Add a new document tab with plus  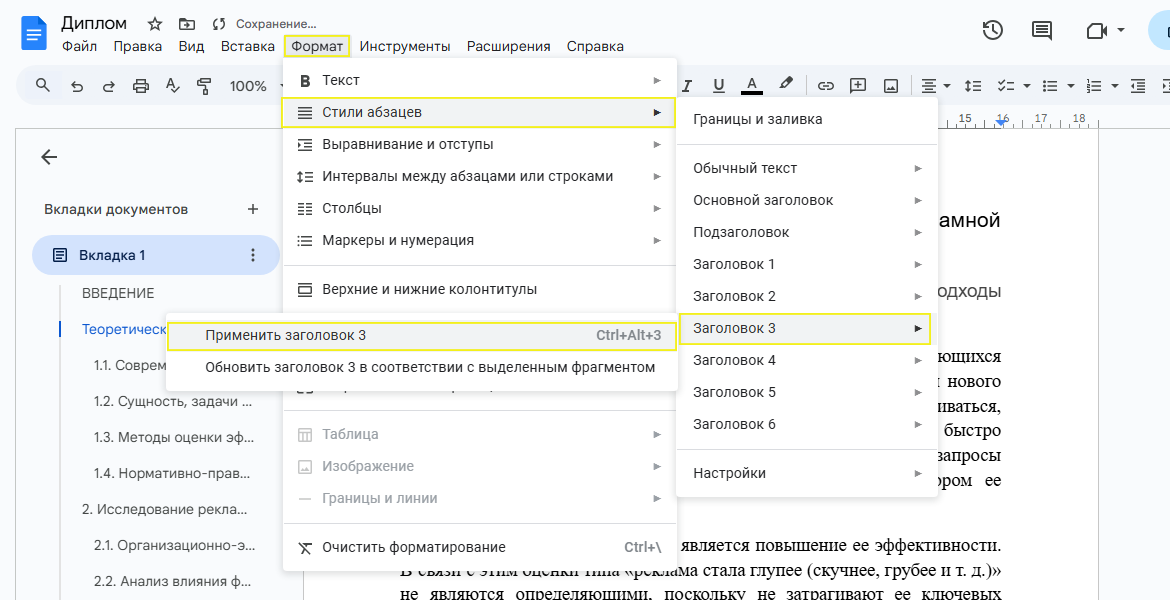[x=253, y=209]
